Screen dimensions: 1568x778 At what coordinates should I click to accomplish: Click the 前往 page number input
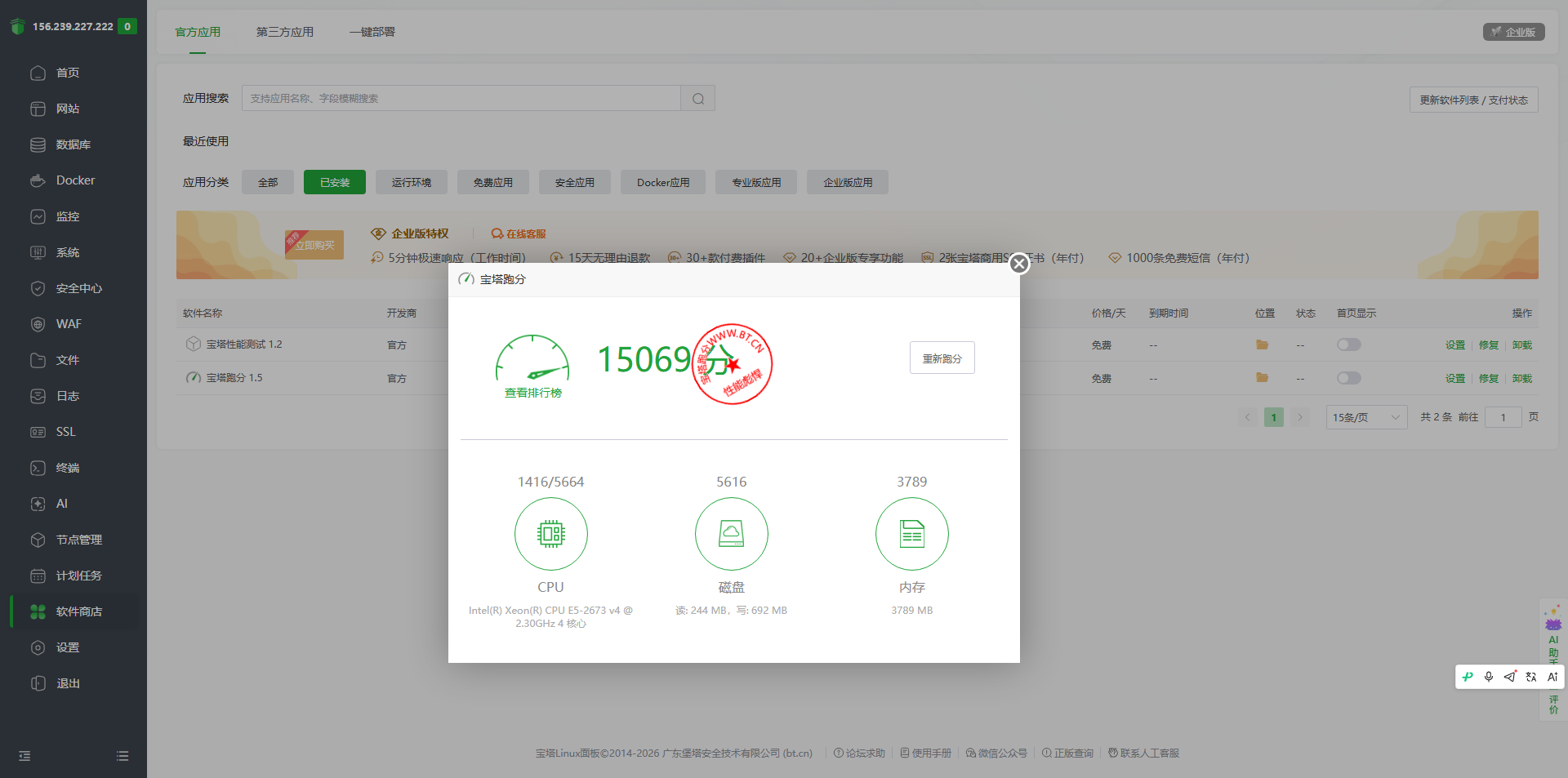click(x=1503, y=417)
